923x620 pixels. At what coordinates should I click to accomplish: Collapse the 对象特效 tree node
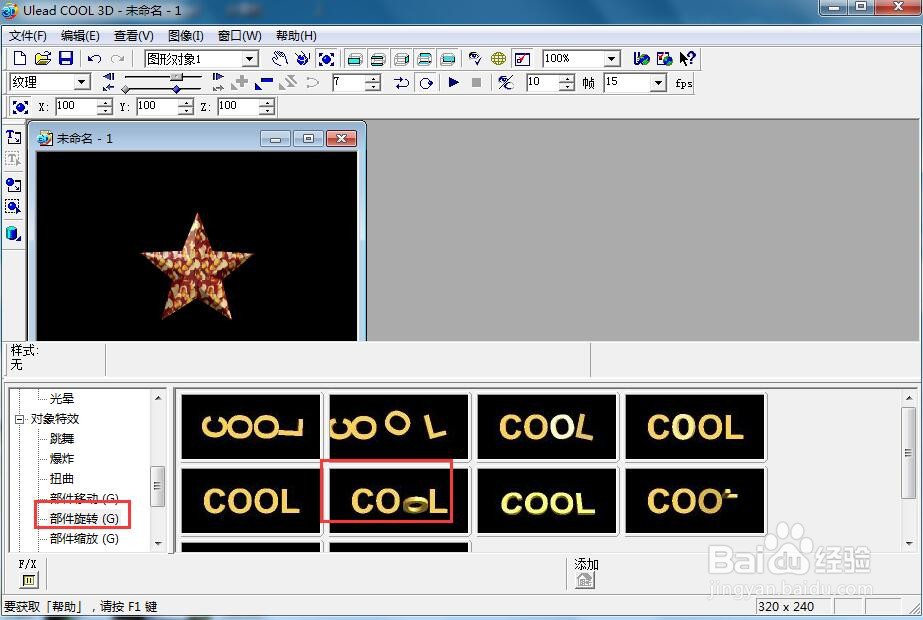(19, 419)
